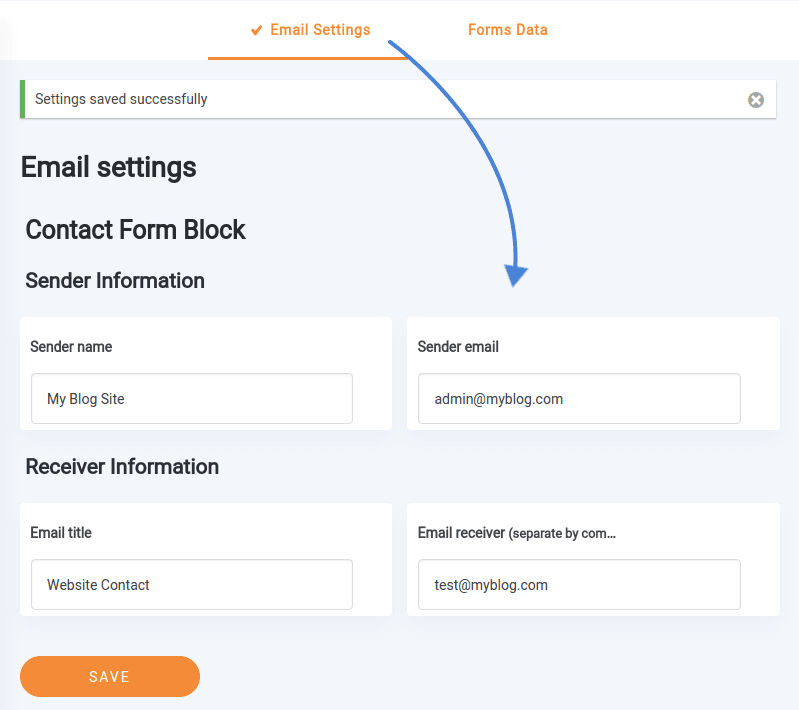
Task: Click the Contact Form Block heading
Action: (136, 230)
